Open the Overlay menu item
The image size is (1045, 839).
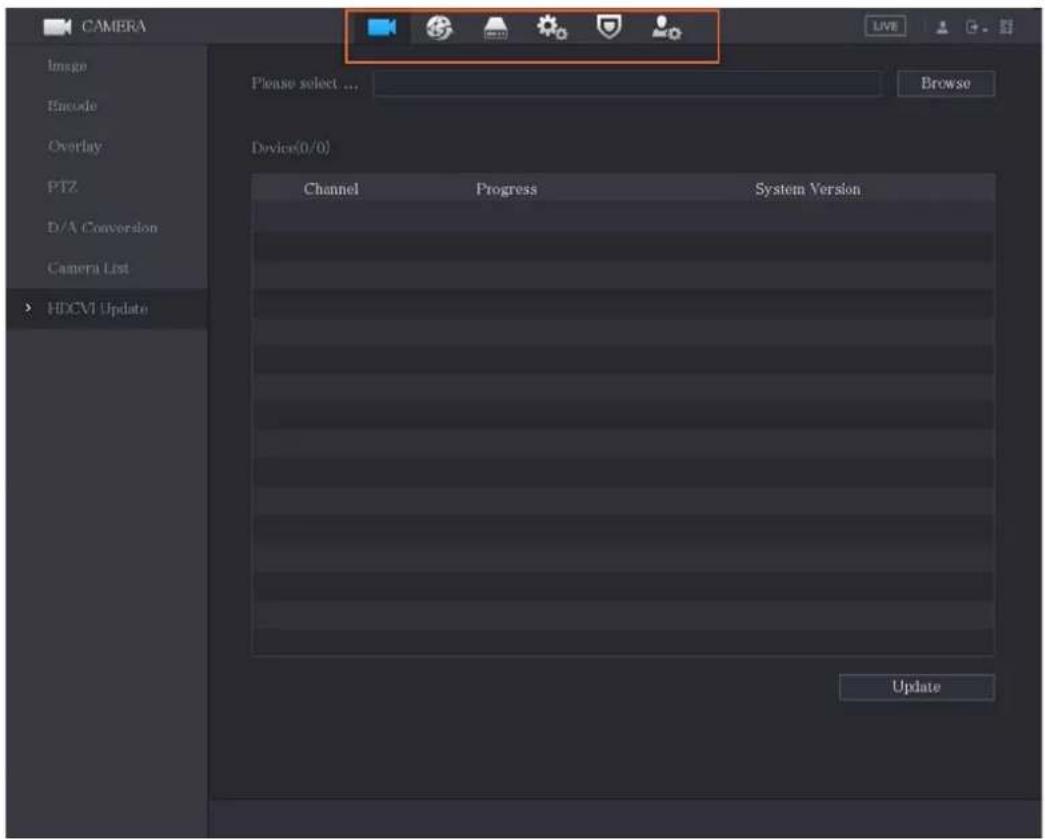(x=75, y=146)
